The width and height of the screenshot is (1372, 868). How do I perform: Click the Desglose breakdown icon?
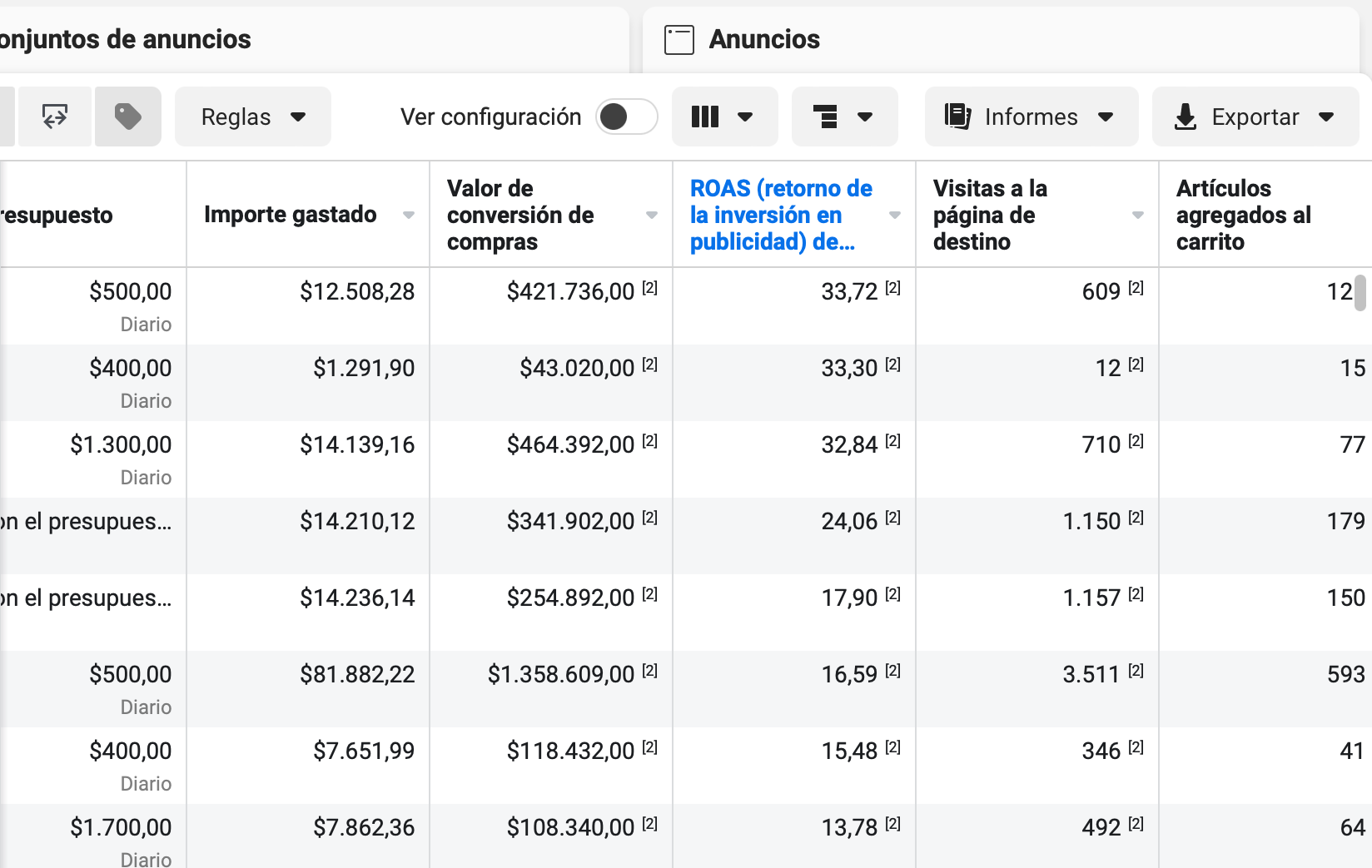tap(830, 117)
